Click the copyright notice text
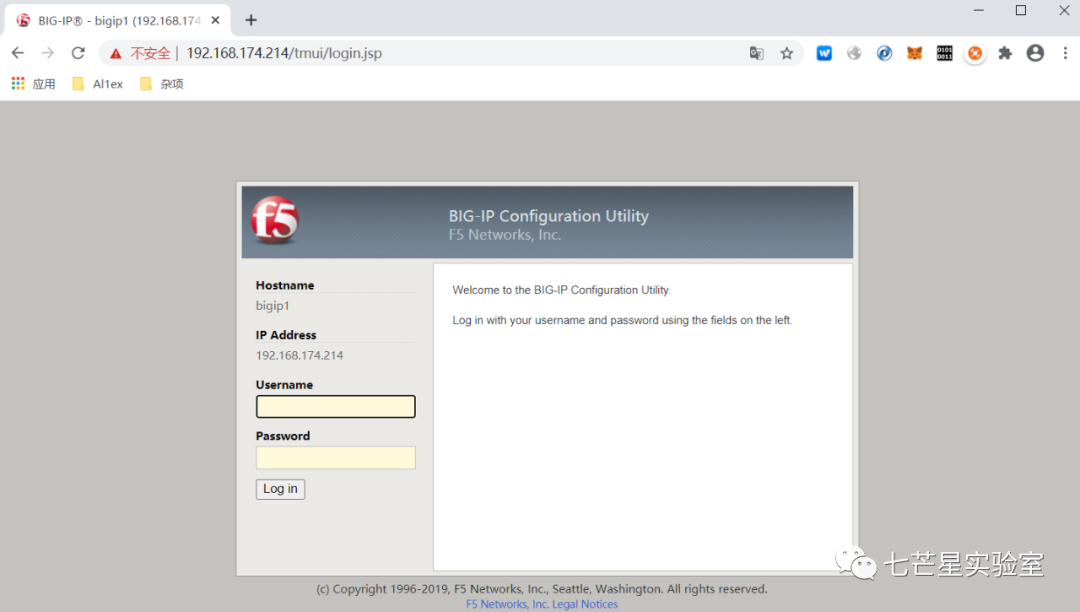 tap(541, 589)
